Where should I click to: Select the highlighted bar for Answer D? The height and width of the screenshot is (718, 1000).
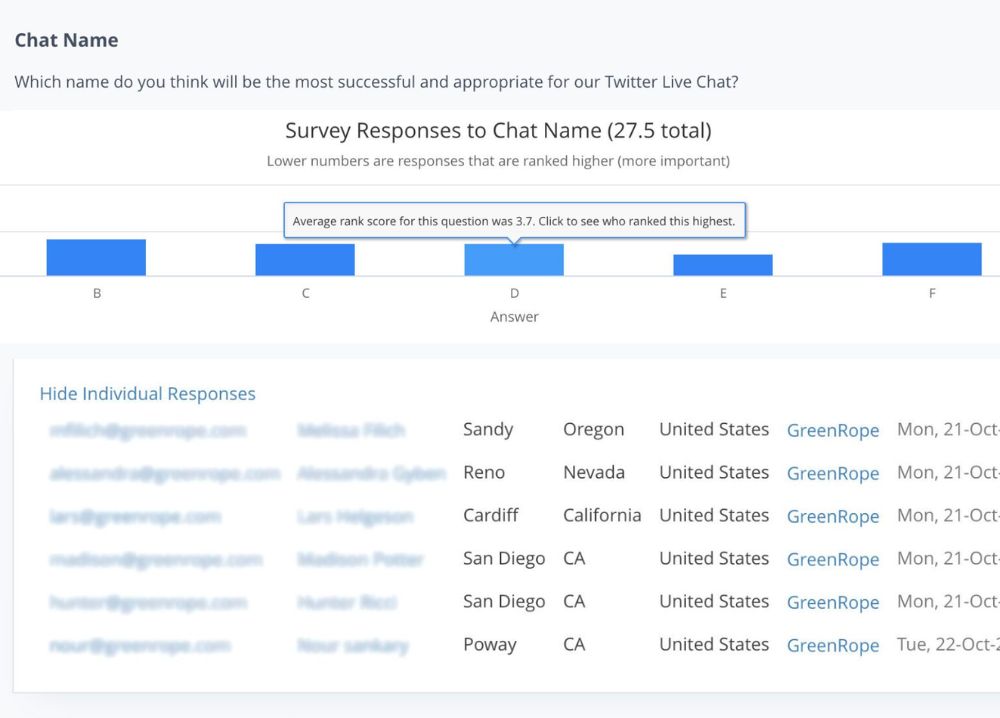[514, 258]
